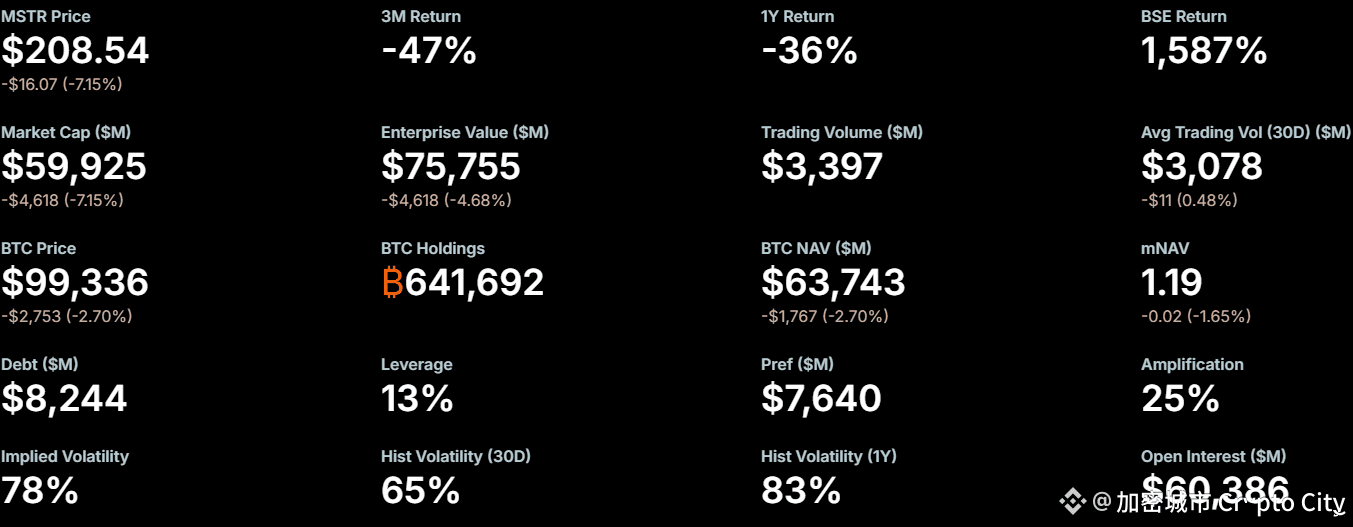Click the Market Cap $59,925 value
Image resolution: width=1353 pixels, height=527 pixels.
(74, 166)
